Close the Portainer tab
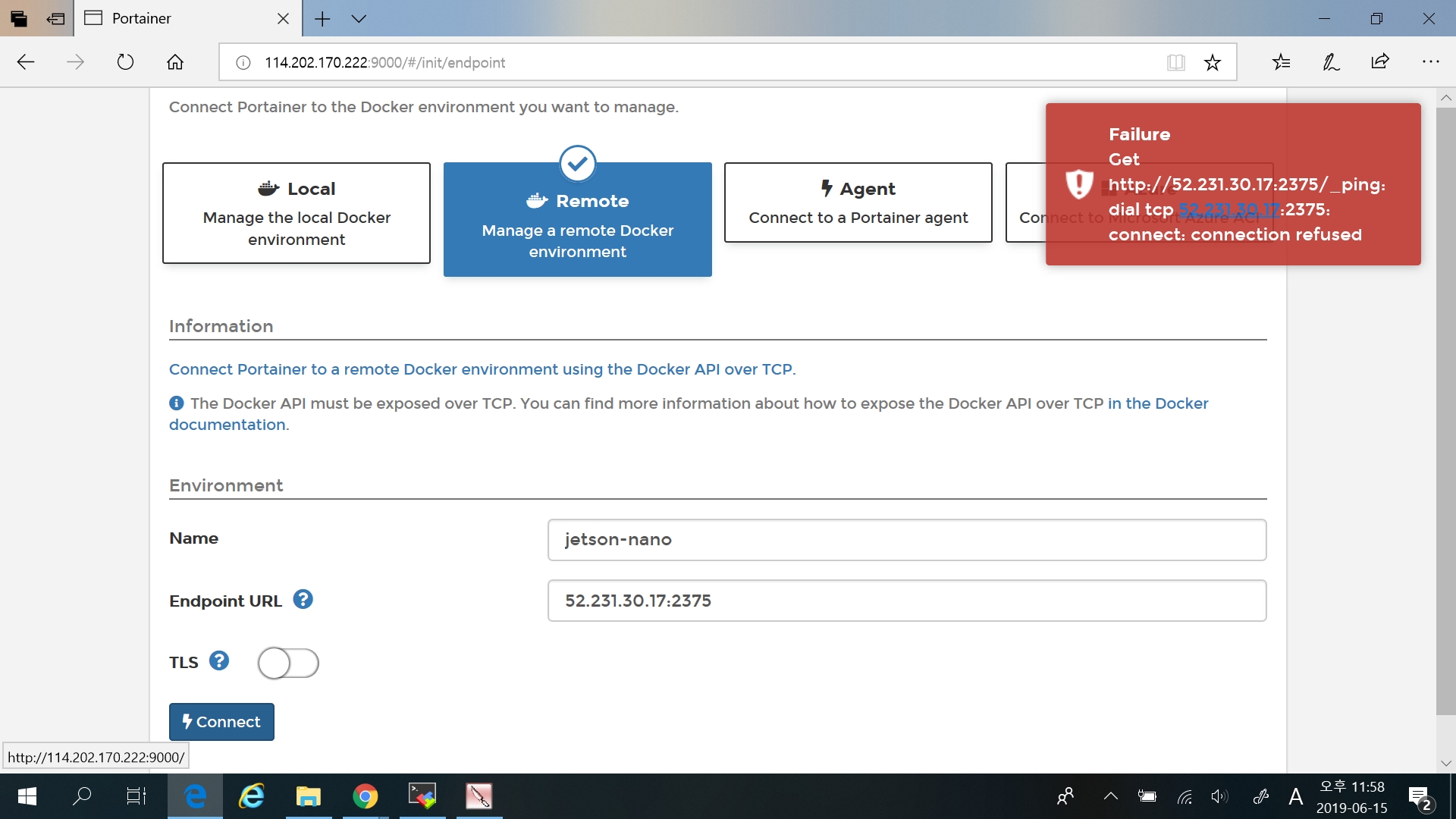Viewport: 1456px width, 819px height. pos(283,18)
